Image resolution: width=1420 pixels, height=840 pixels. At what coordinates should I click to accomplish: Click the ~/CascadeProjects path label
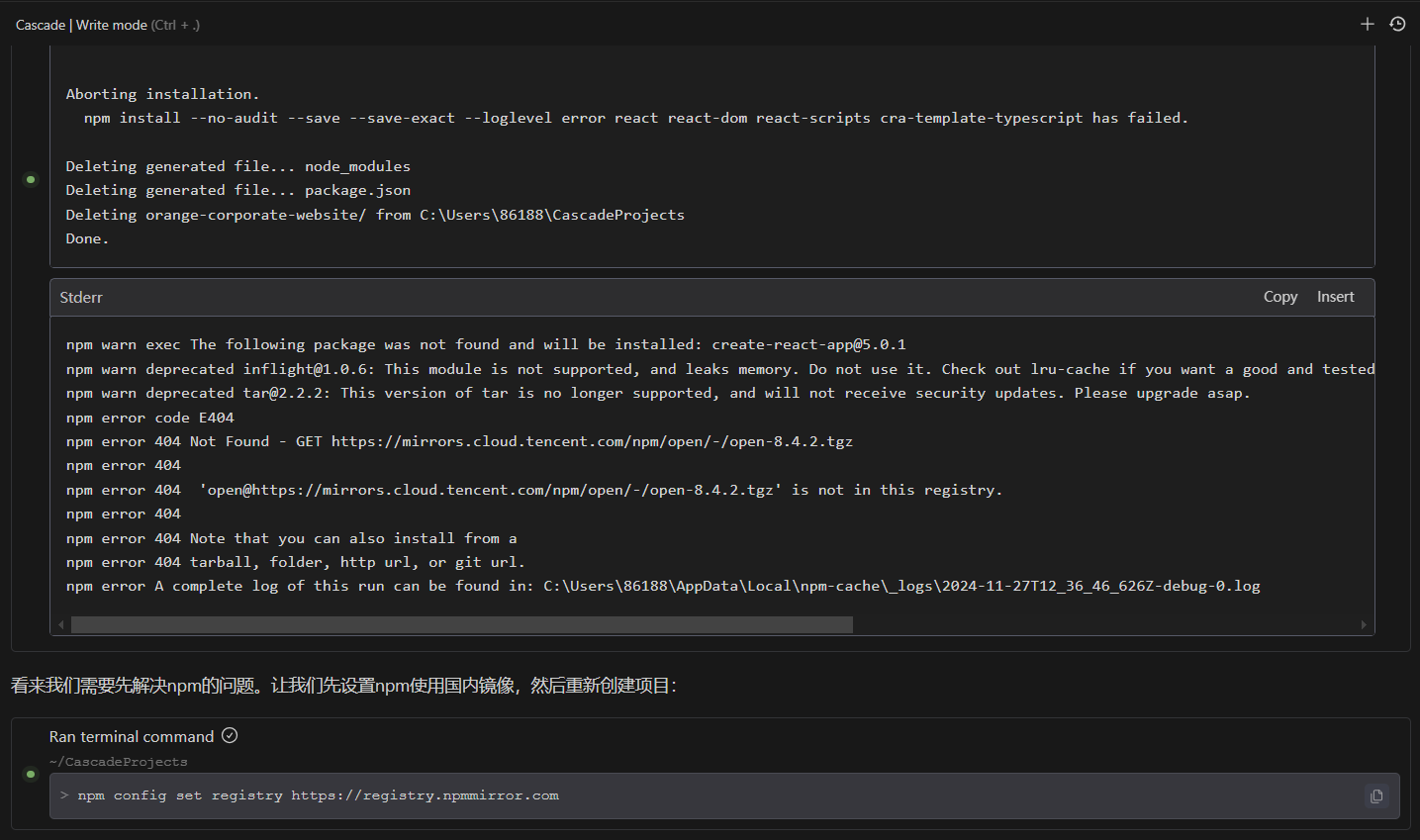point(118,762)
